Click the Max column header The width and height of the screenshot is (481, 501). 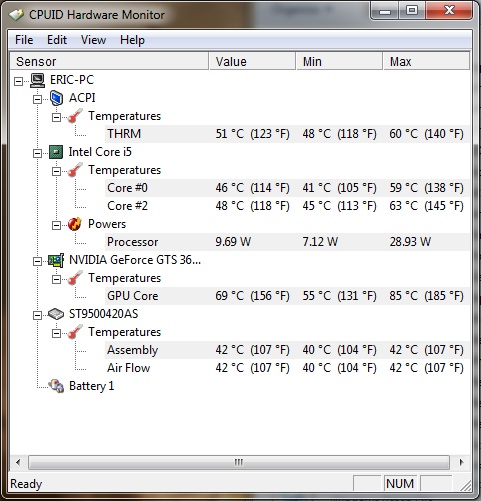tap(426, 61)
